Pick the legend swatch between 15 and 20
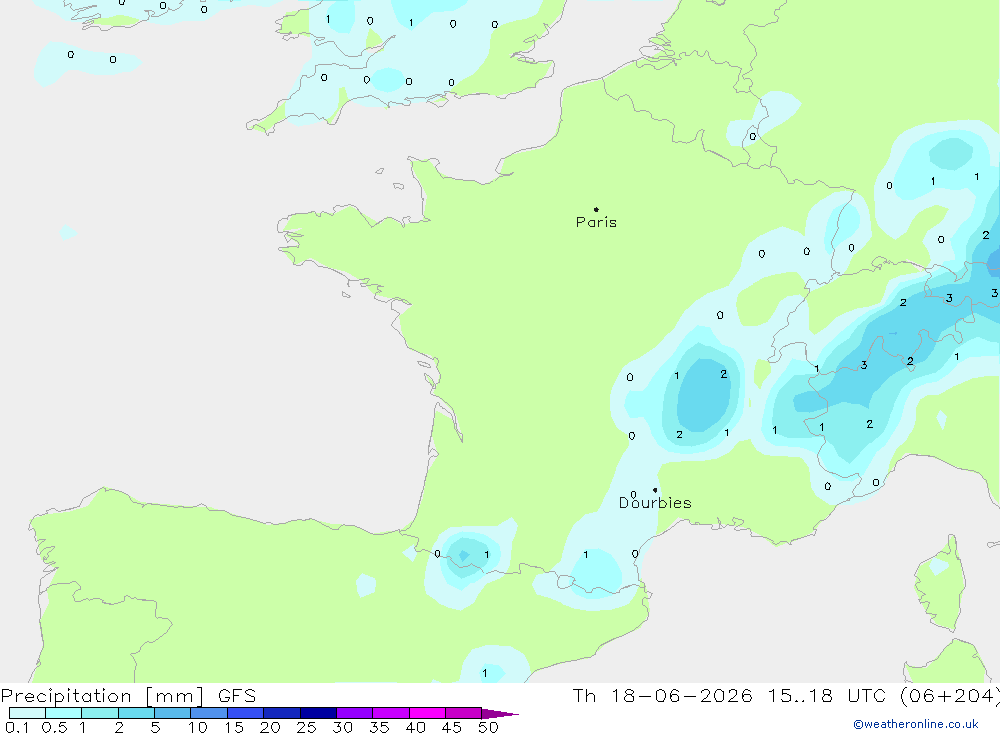 (246, 713)
